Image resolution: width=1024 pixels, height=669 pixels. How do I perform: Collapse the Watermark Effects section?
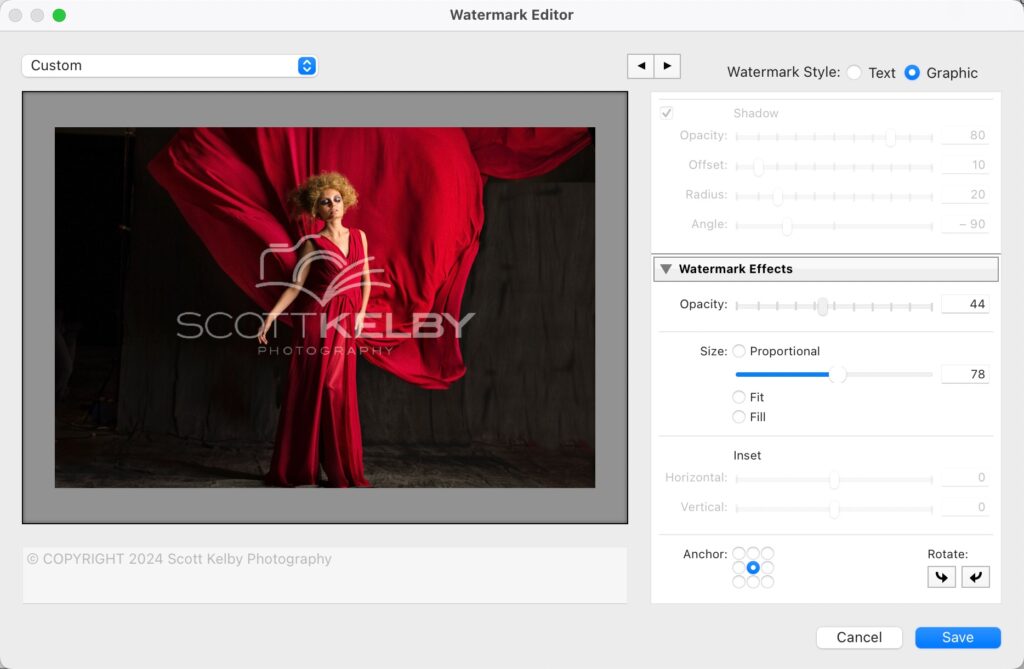click(x=665, y=269)
